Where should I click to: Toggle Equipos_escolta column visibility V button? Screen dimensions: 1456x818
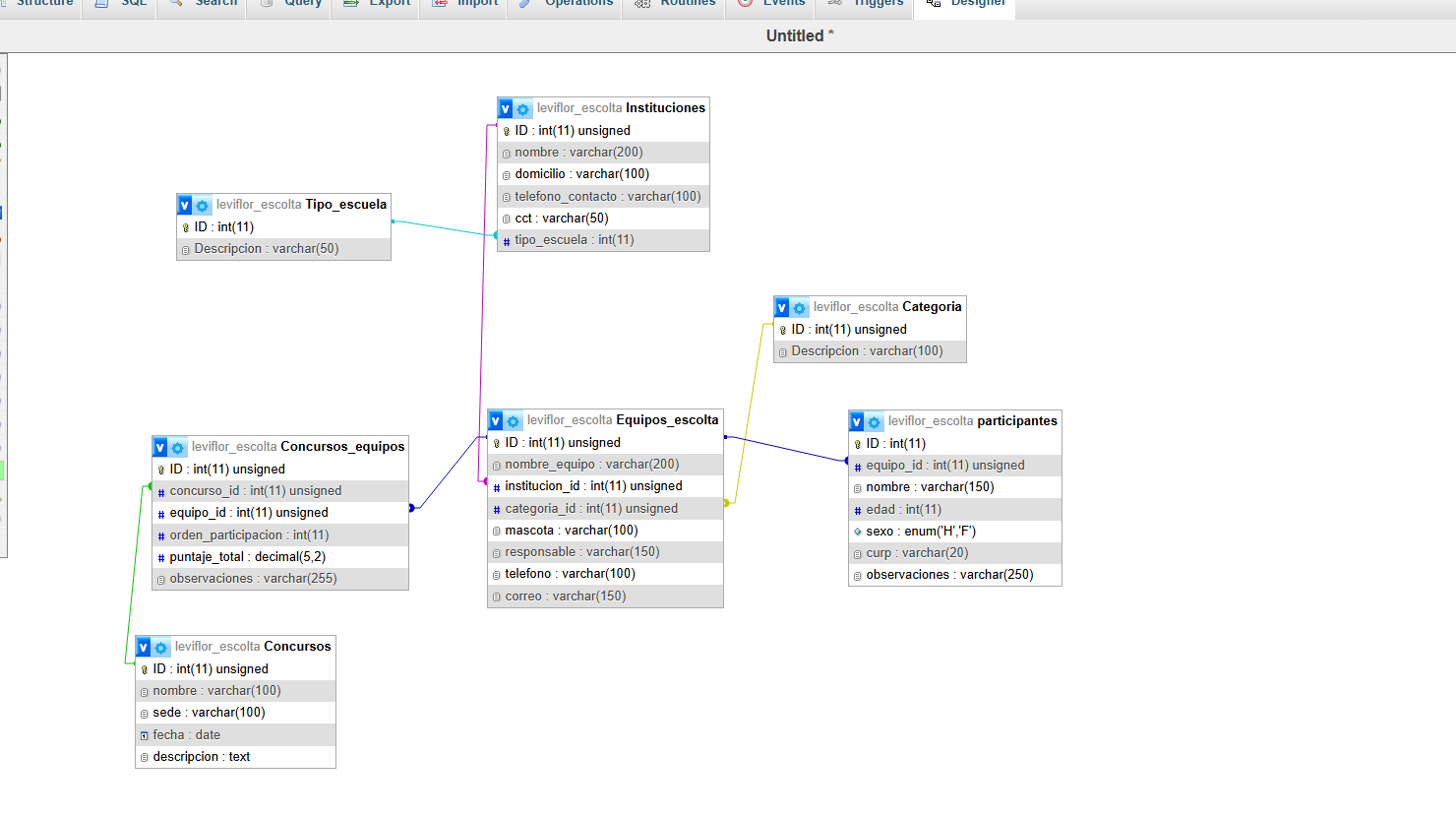(x=496, y=421)
